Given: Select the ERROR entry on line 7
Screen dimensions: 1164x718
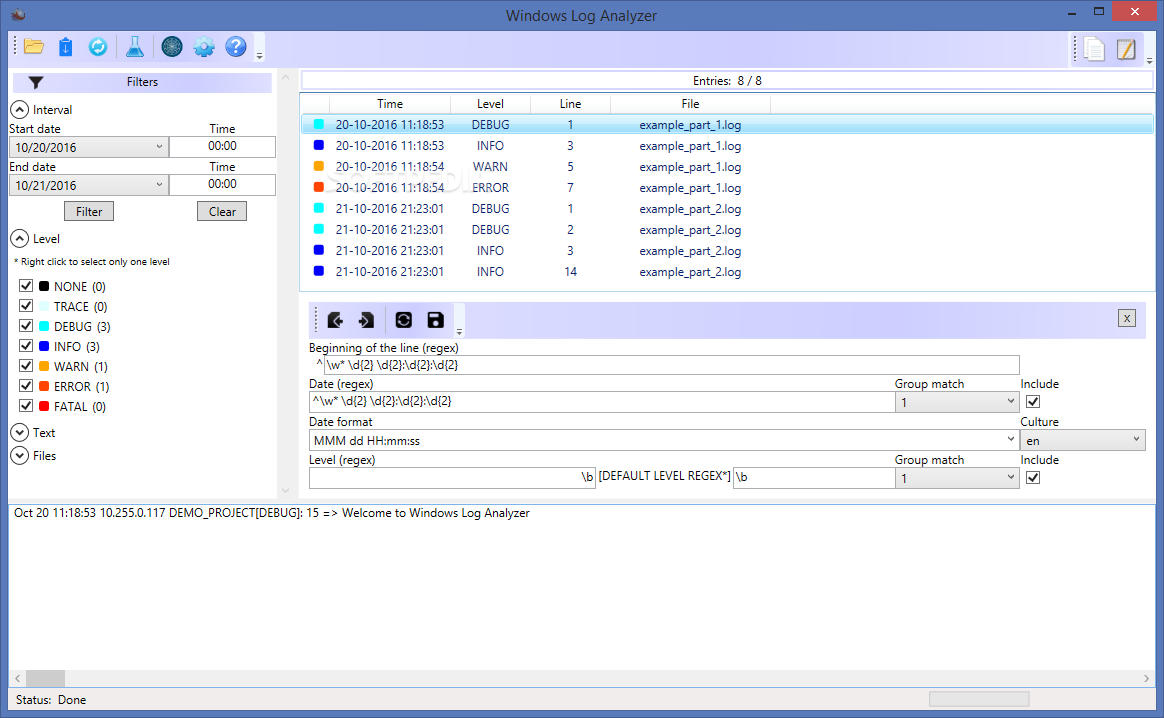Looking at the screenshot, I should pos(727,188).
